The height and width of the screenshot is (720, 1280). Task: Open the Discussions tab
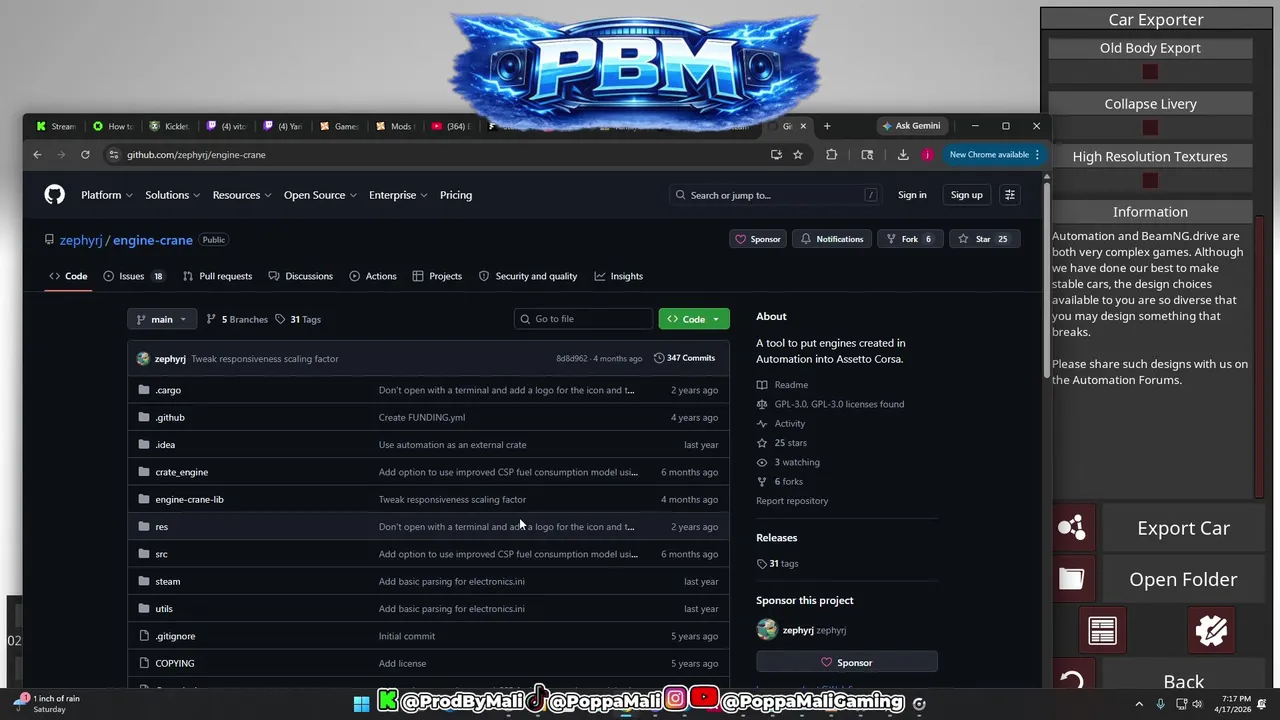pyautogui.click(x=300, y=276)
